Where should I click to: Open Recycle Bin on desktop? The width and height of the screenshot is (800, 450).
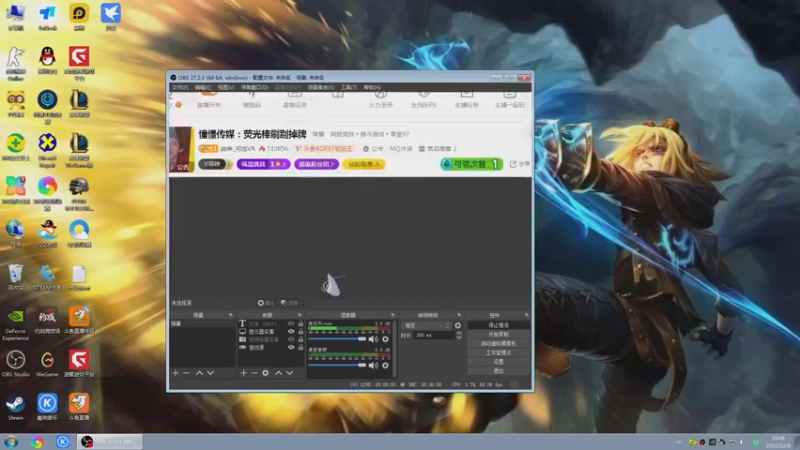tap(15, 277)
